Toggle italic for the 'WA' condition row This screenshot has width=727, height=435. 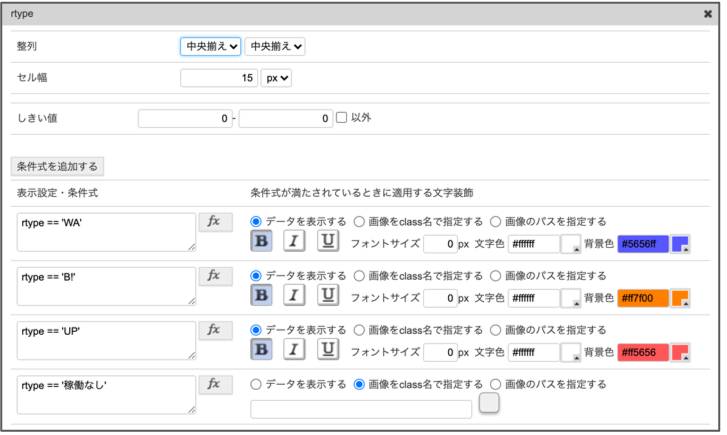[294, 242]
